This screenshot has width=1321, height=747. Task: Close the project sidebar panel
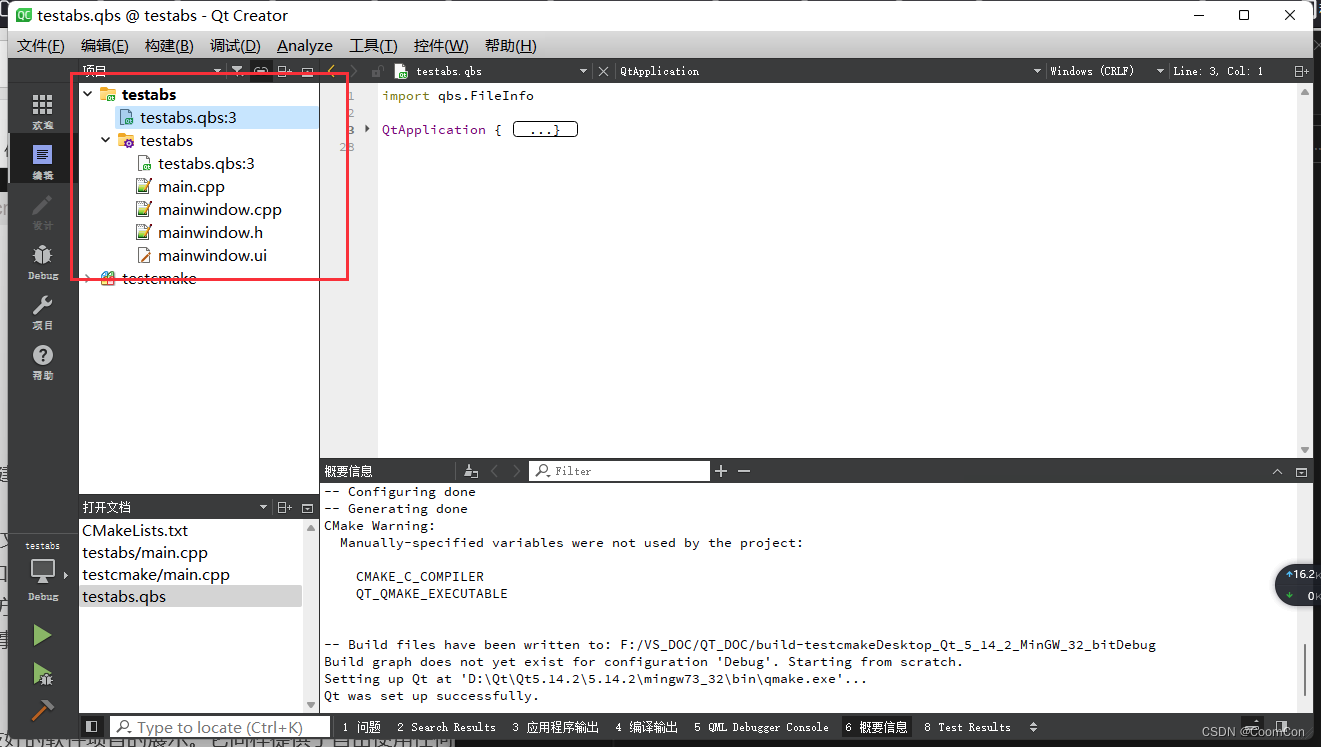(x=307, y=71)
